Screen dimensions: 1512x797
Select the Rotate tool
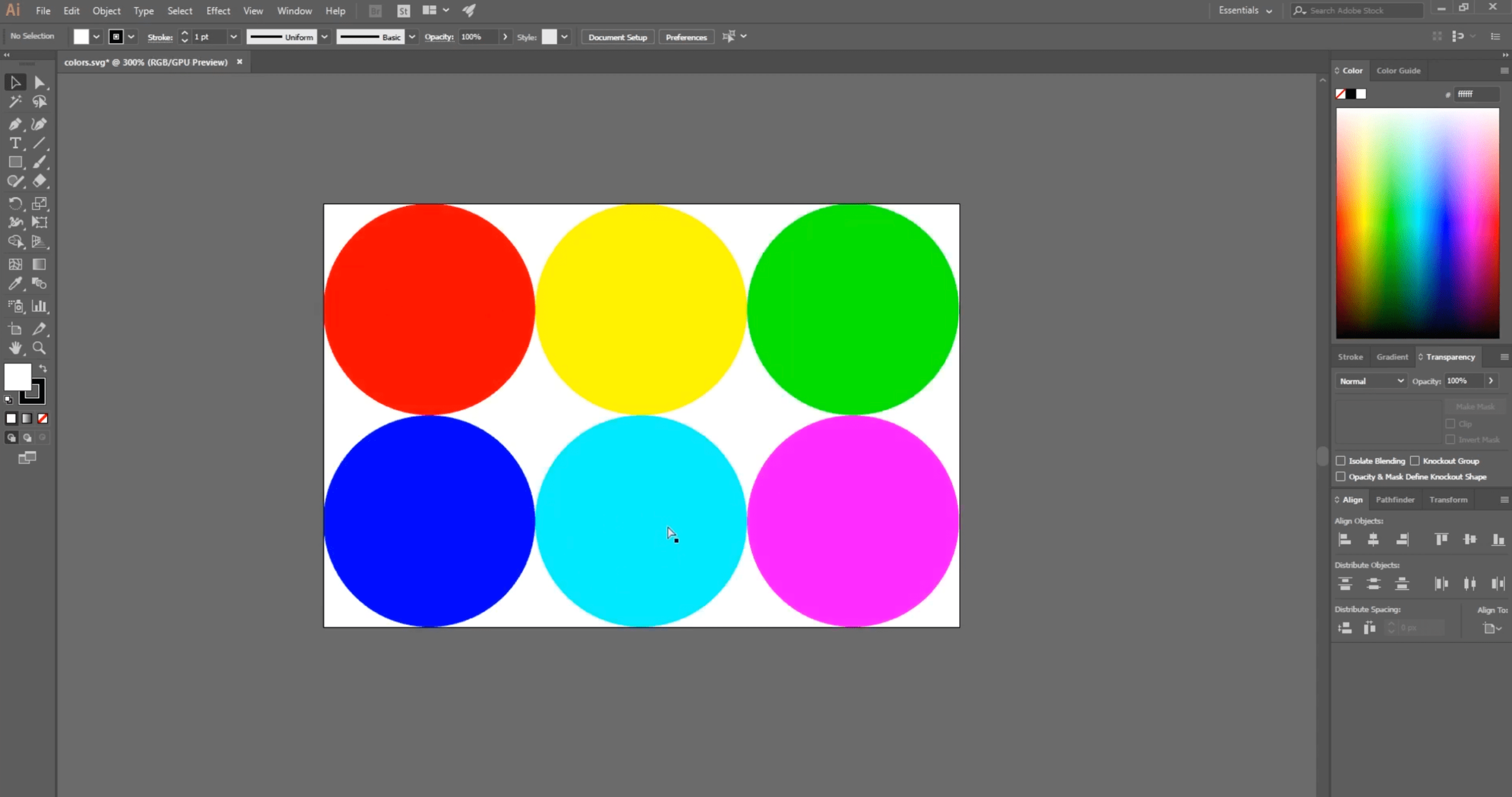click(x=15, y=204)
